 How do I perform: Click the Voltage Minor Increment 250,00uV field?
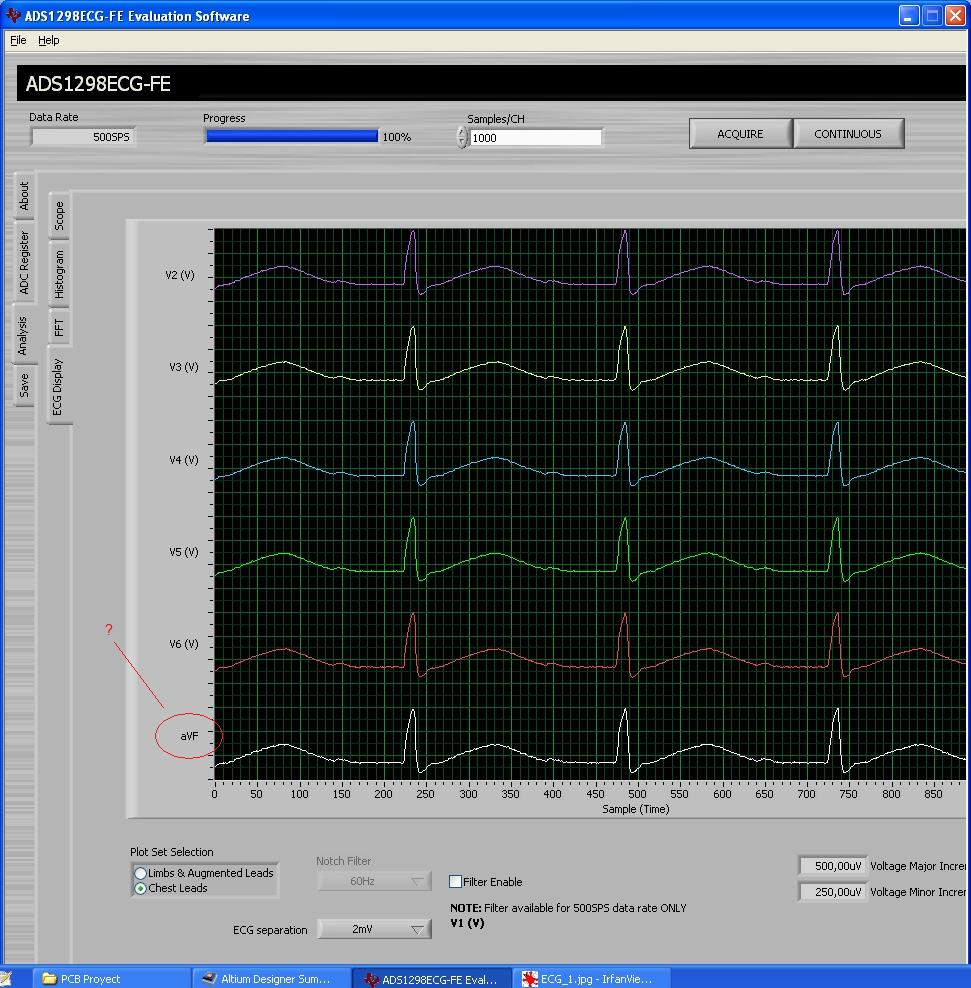(x=832, y=892)
